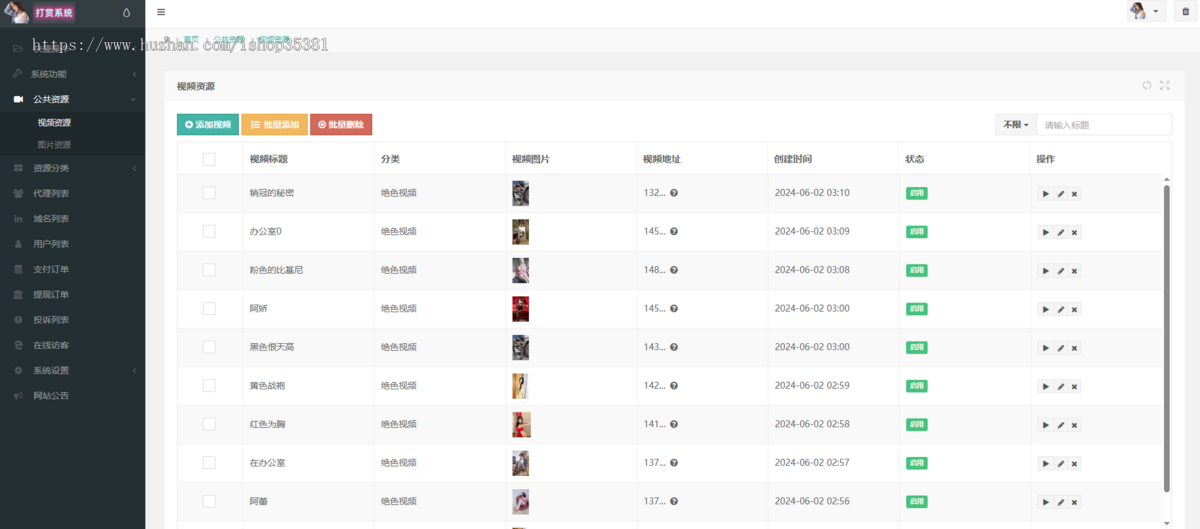Image resolution: width=1200 pixels, height=529 pixels.
Task: Toggle 启用 status badge for 销冠的秘密
Action: (x=916, y=193)
